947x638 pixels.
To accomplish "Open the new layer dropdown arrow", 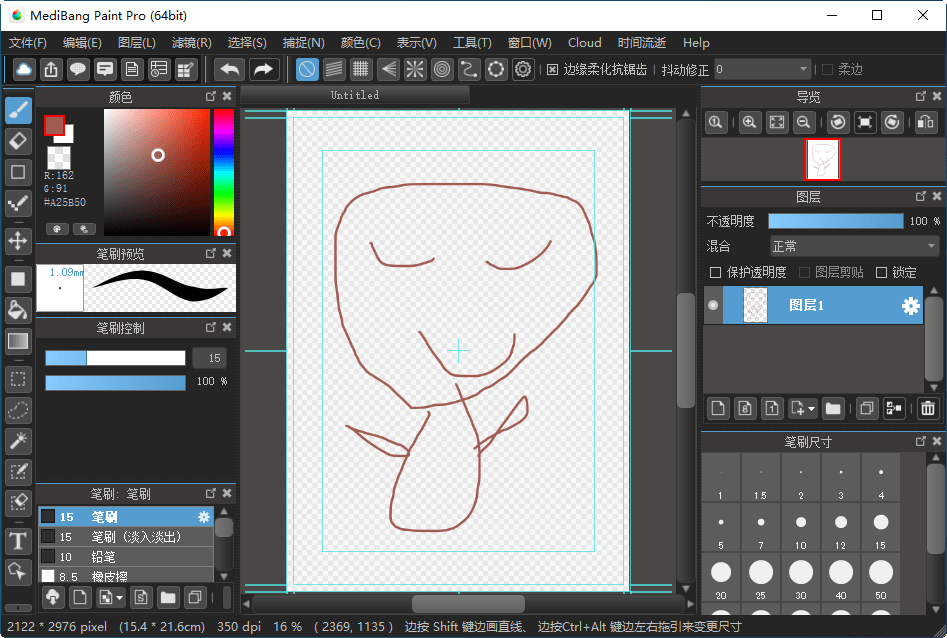I will (x=811, y=408).
